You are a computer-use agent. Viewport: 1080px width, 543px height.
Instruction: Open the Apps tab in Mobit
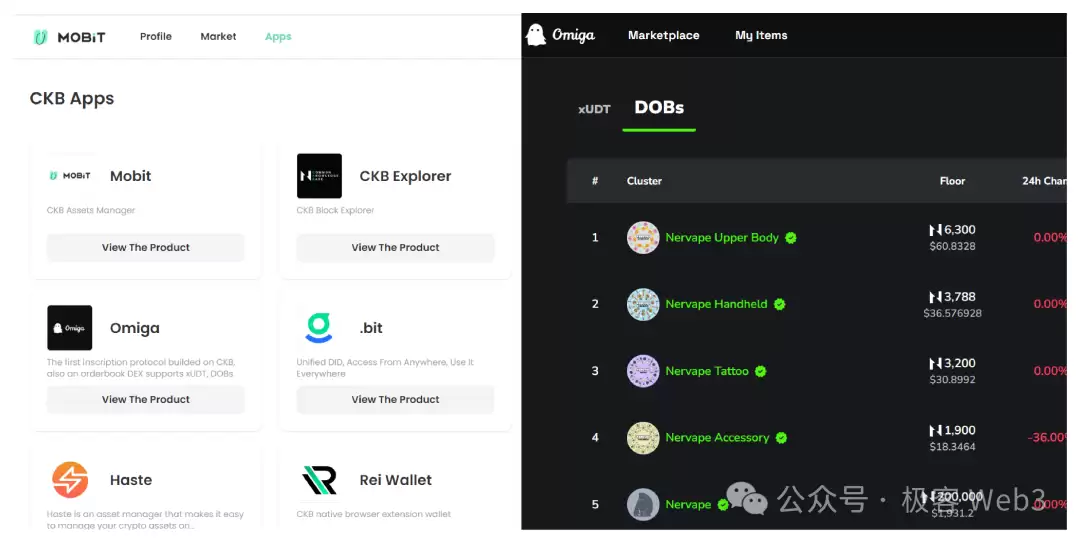coord(278,37)
